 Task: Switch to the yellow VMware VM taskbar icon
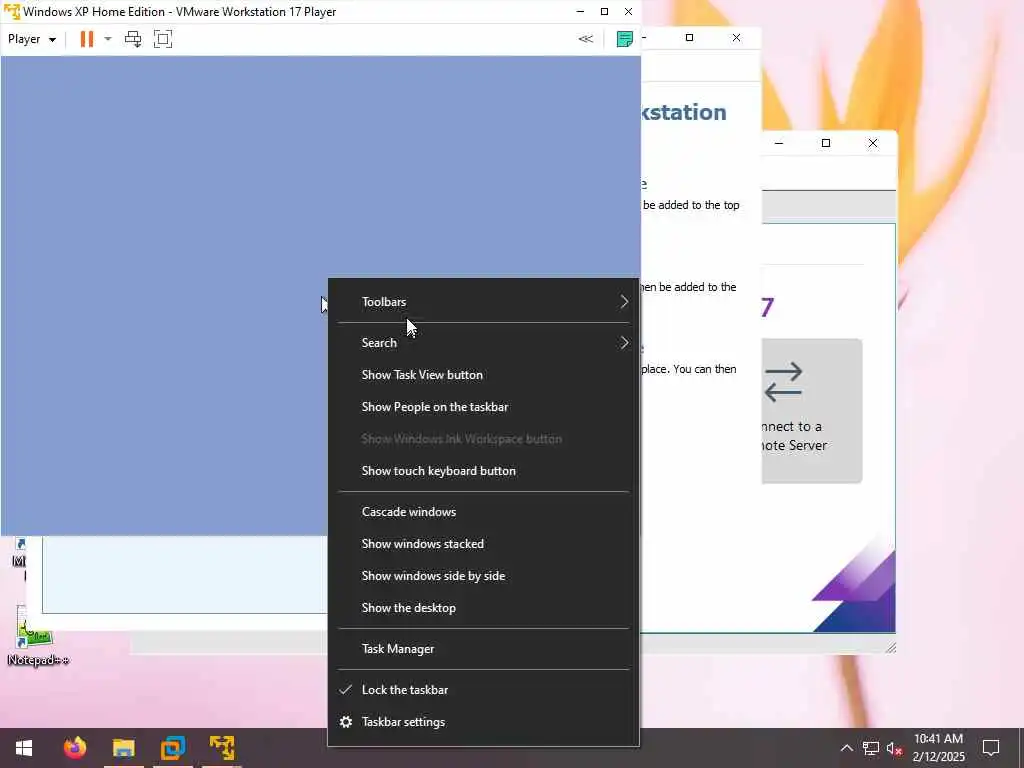(222, 748)
